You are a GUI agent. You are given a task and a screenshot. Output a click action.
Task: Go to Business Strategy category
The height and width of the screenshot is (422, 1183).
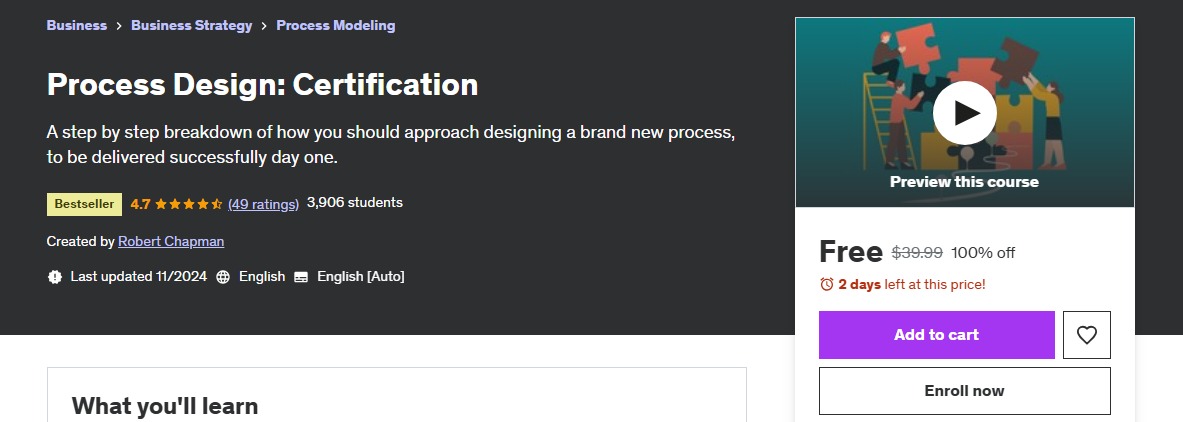191,25
